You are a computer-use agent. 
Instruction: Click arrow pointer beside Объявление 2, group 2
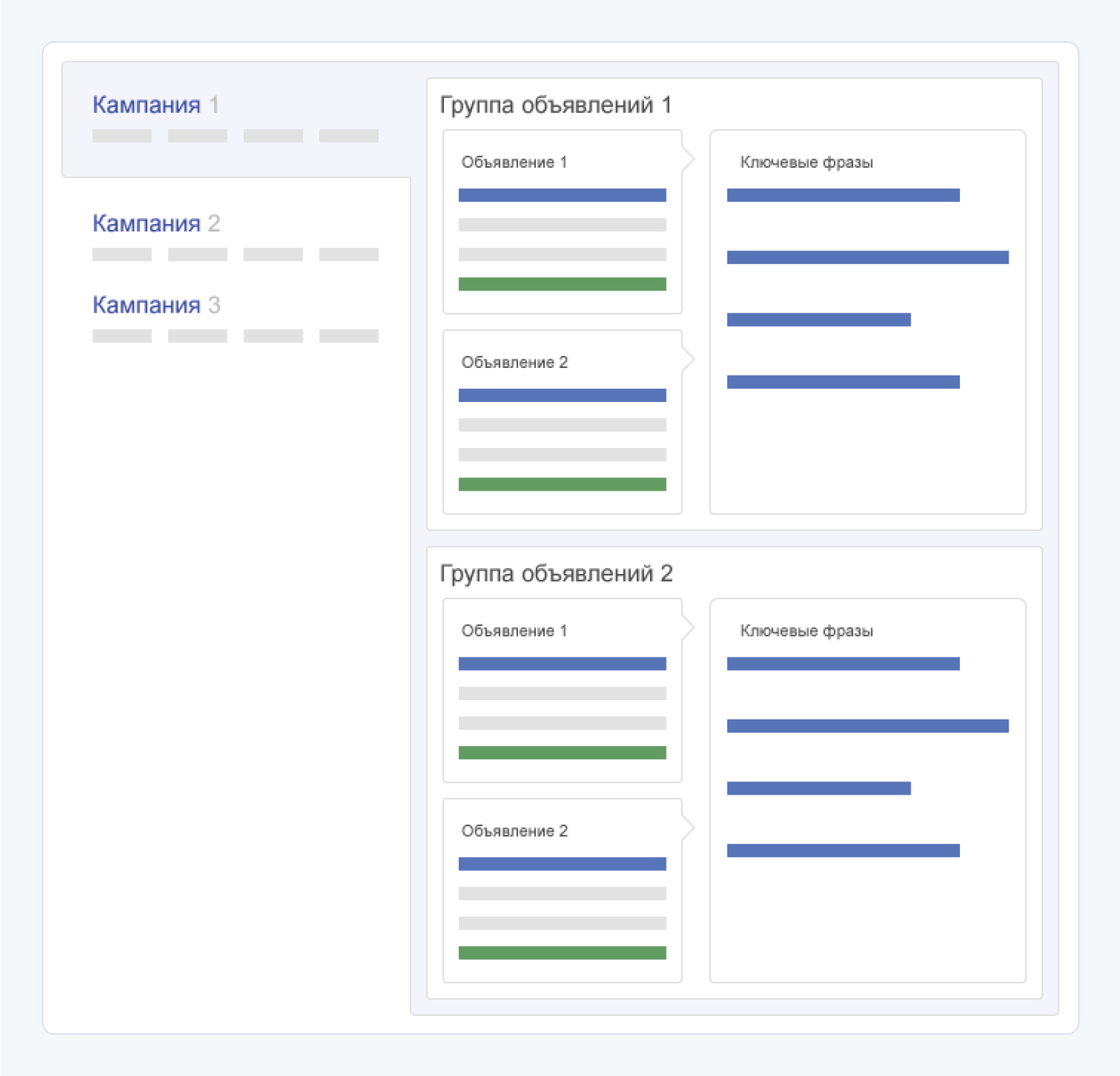tap(689, 828)
